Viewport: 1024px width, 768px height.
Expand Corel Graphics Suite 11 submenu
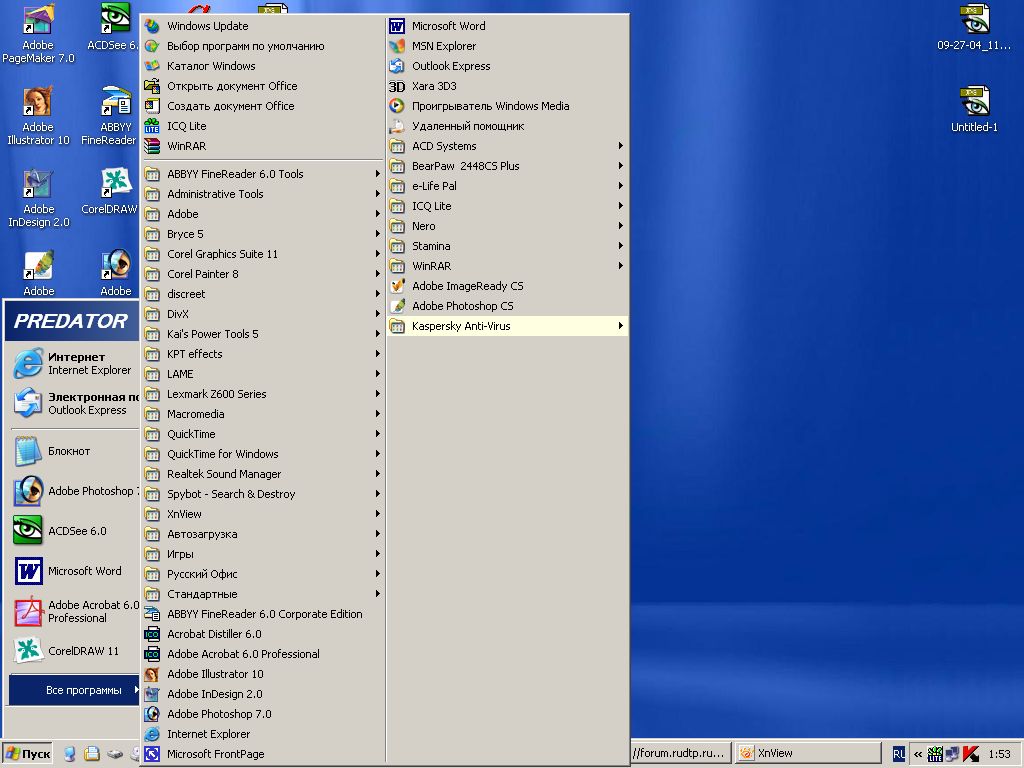[263, 254]
